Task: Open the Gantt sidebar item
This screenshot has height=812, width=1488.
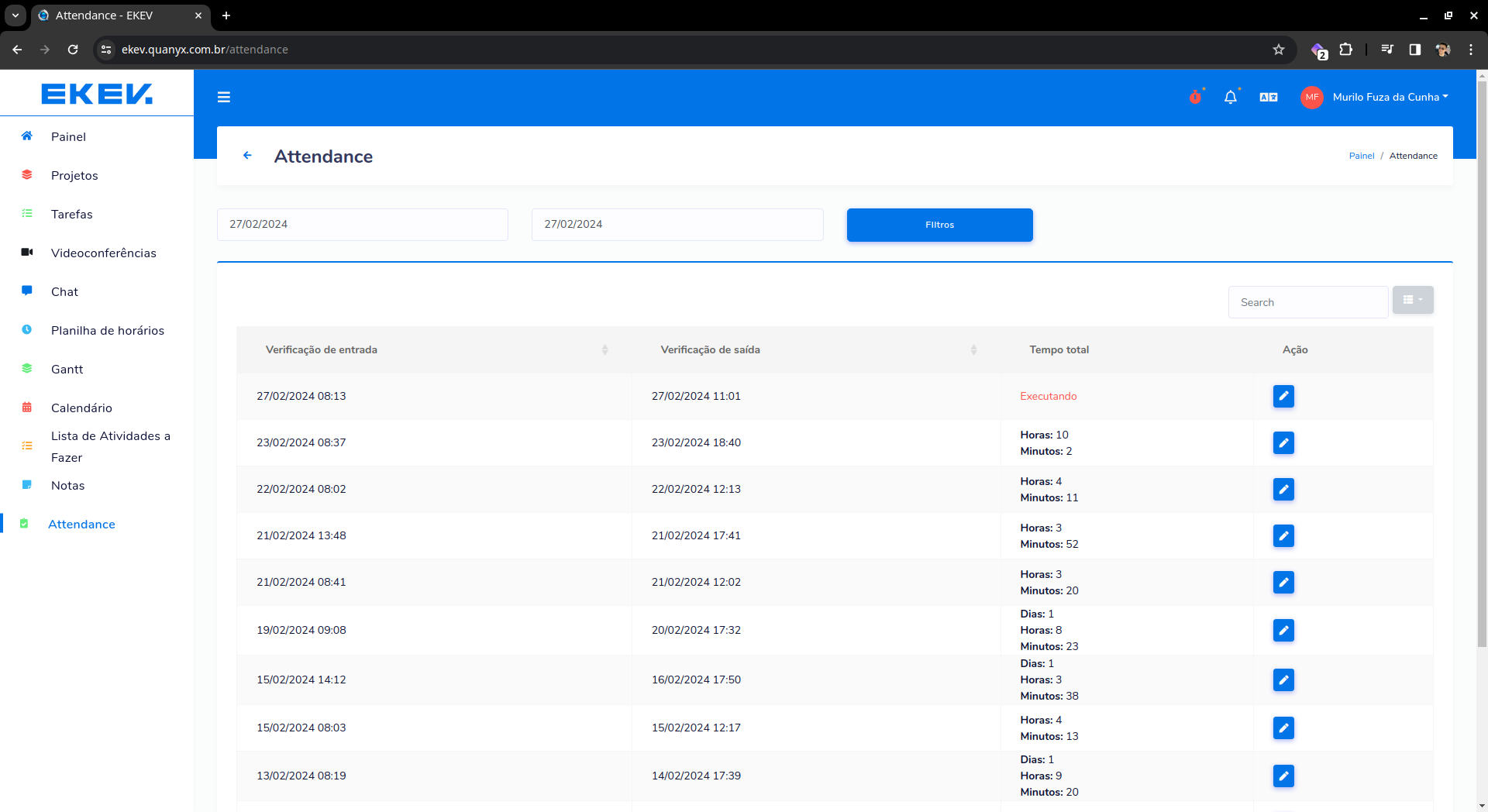Action: tap(67, 370)
